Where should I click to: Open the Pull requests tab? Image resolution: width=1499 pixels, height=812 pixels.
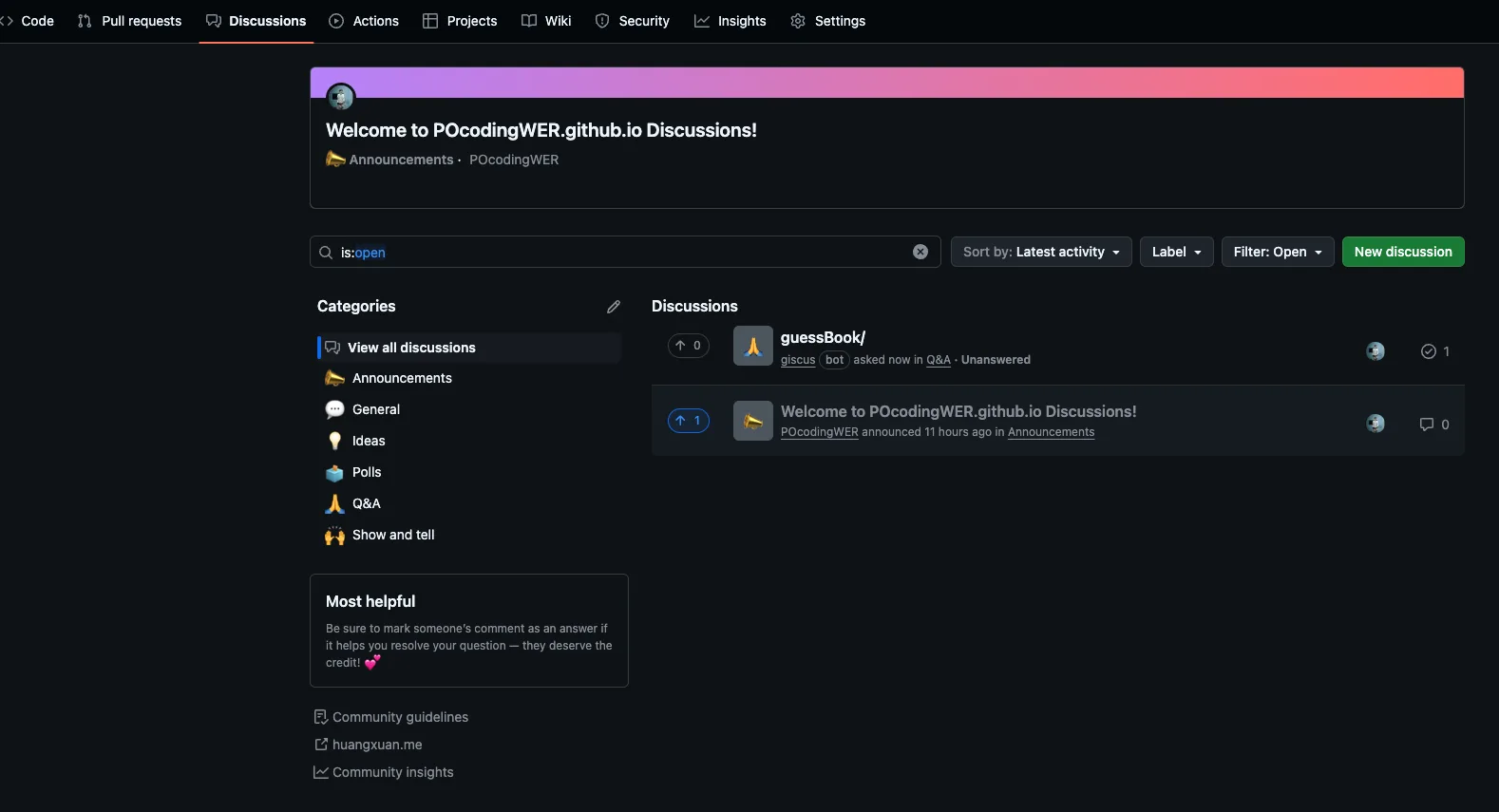[130, 21]
